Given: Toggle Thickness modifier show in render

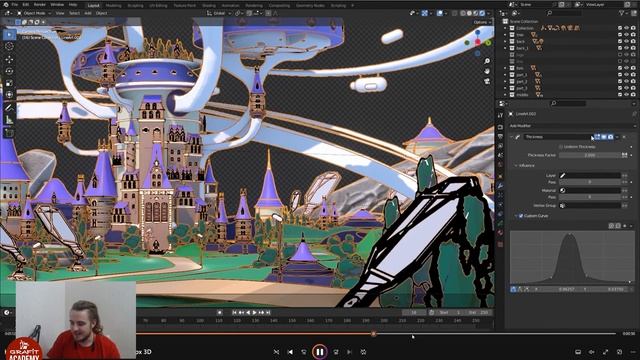Looking at the screenshot, I should tap(610, 137).
